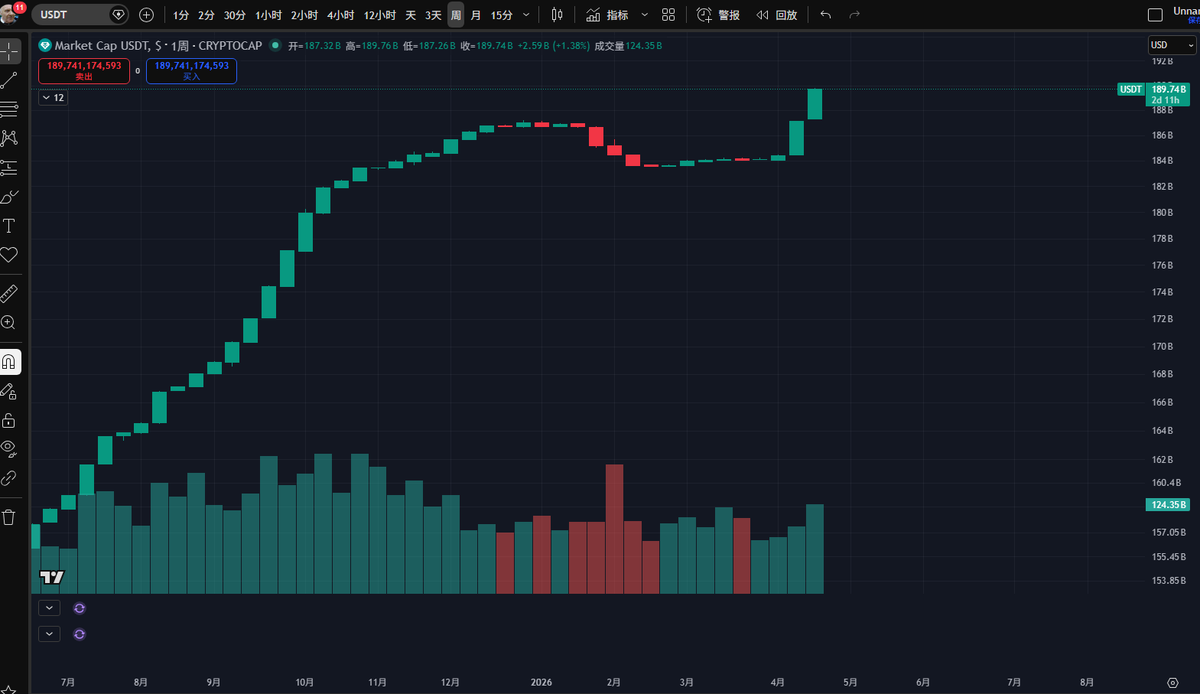Toggle hide all drawings eye icon
The height and width of the screenshot is (694, 1200).
(x=9, y=448)
